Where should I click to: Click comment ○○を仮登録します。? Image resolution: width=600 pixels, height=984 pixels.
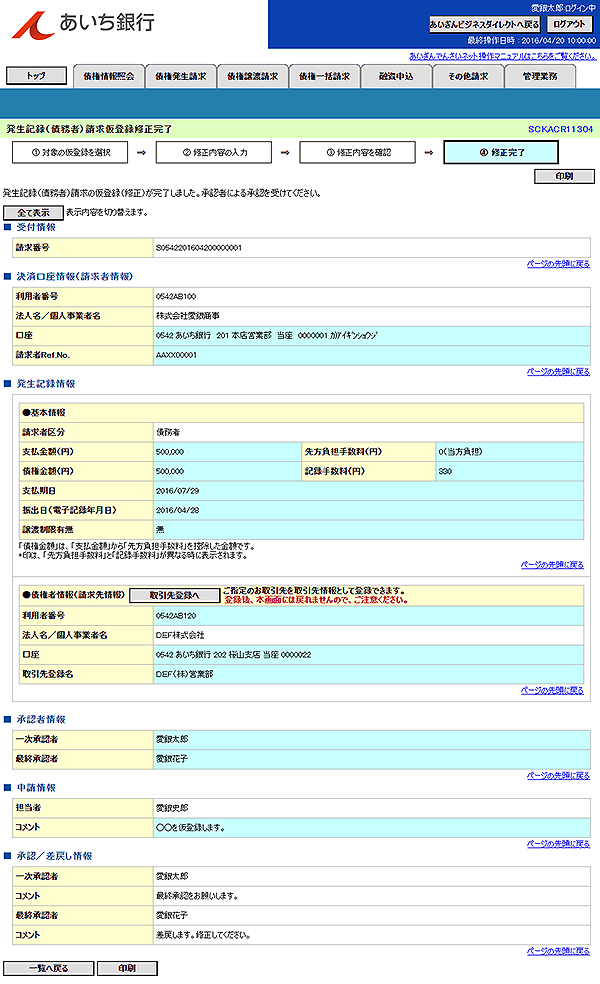[x=190, y=828]
